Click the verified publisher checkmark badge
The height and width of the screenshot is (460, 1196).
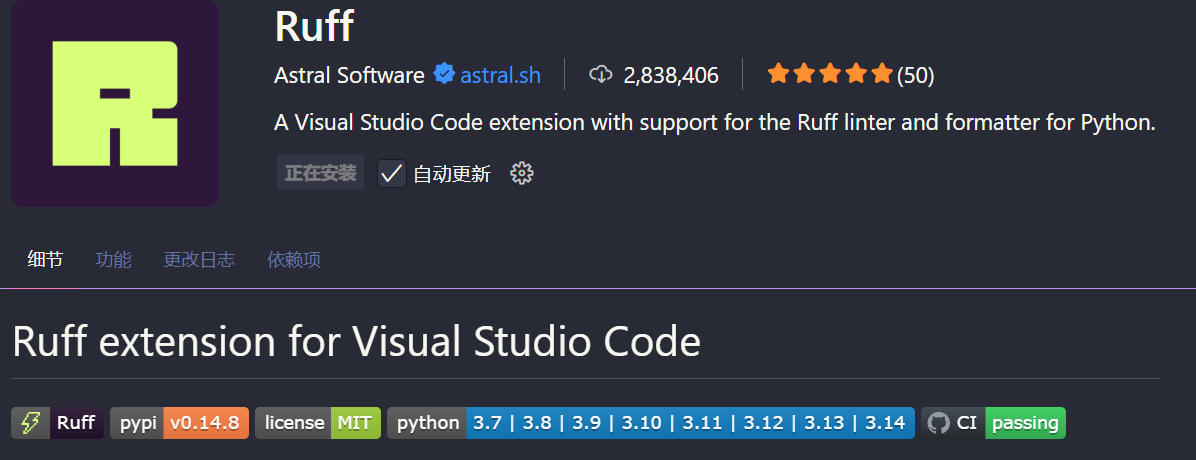click(x=443, y=75)
